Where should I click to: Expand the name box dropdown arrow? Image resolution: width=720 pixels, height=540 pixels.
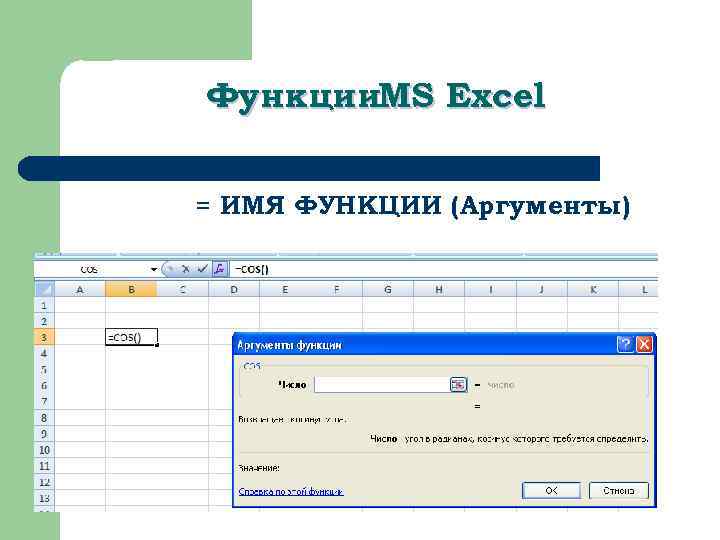[154, 270]
